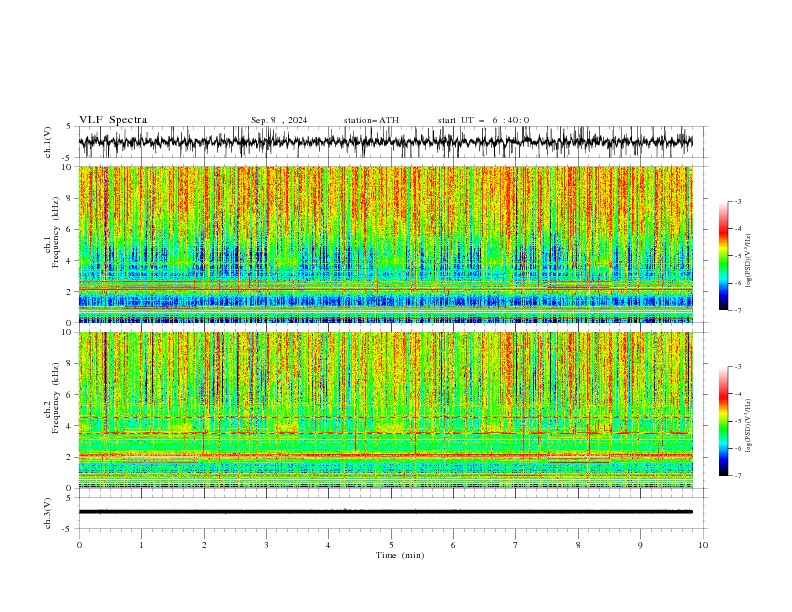Select the date label "Sep. 8 , 2024"
This screenshot has width=792, height=612.
pyautogui.click(x=279, y=120)
